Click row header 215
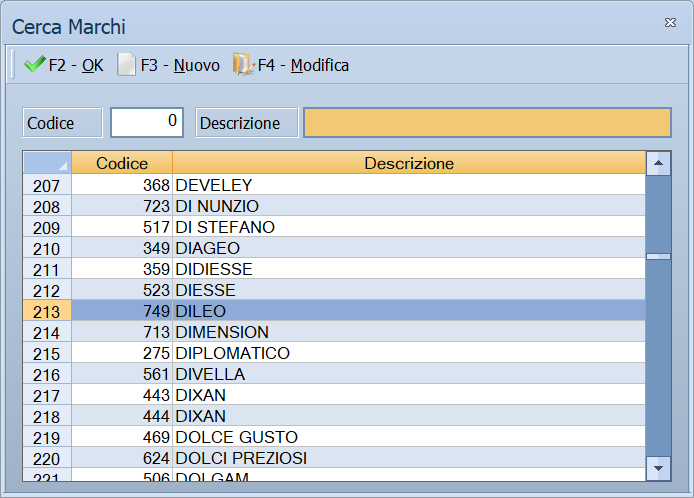The width and height of the screenshot is (694, 498). [x=47, y=353]
